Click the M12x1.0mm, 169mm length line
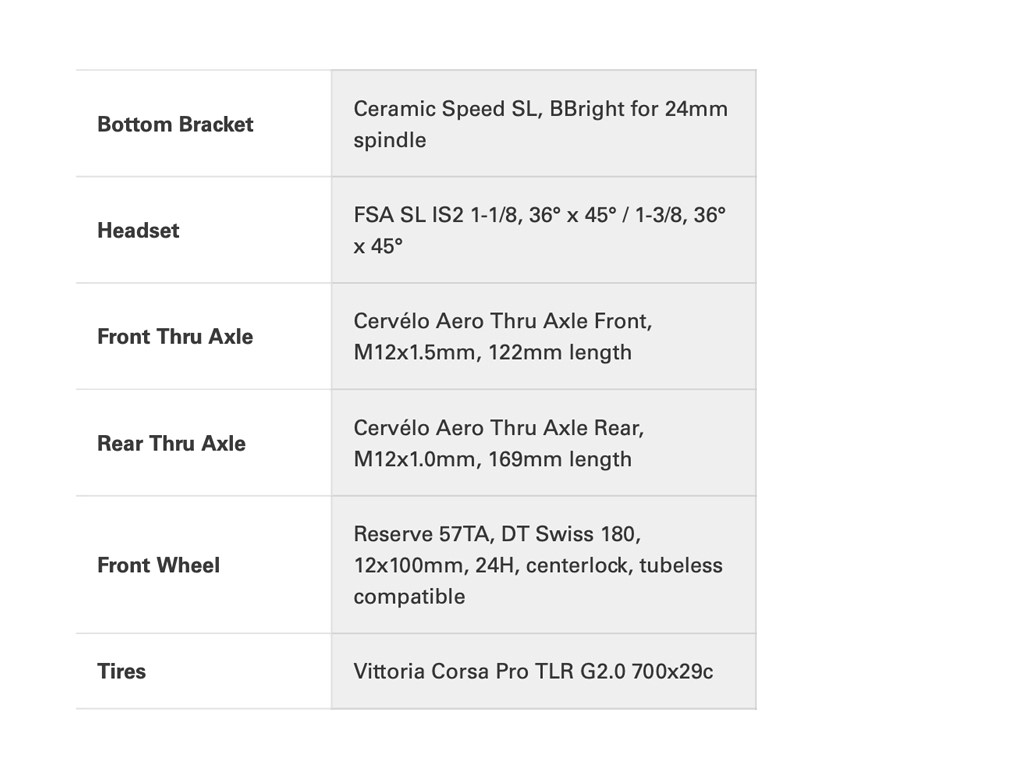 492,460
